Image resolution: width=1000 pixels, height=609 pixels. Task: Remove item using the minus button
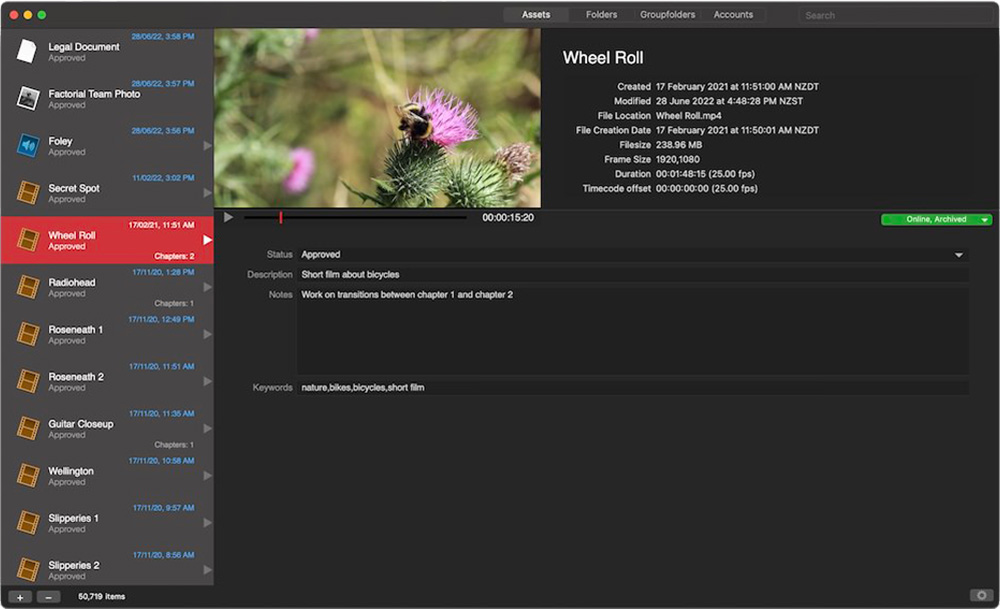coord(48,597)
